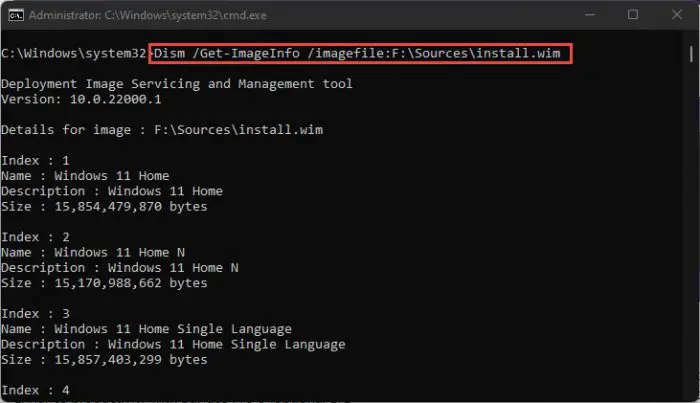Click the 'Deployment Image Servicing and Management tool' line
The width and height of the screenshot is (700, 403).
coord(177,84)
